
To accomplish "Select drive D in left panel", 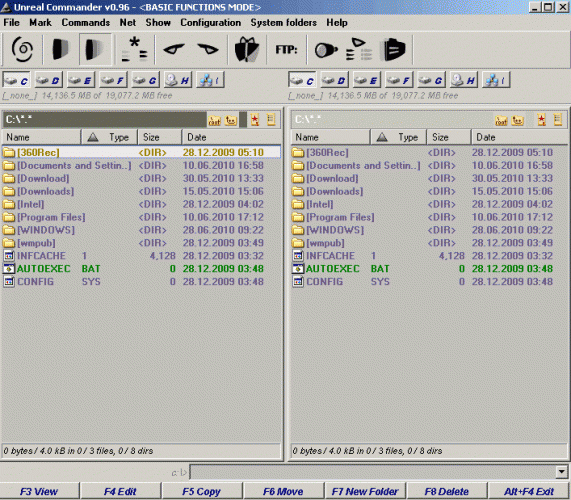I will [x=48, y=80].
